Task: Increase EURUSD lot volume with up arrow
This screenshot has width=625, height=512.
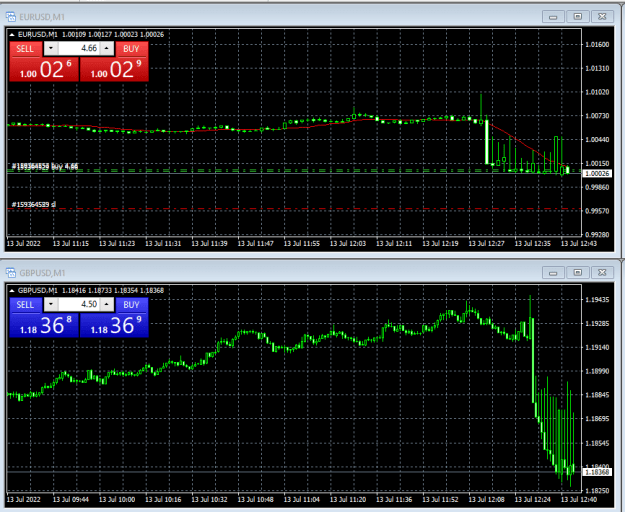Action: pyautogui.click(x=107, y=49)
